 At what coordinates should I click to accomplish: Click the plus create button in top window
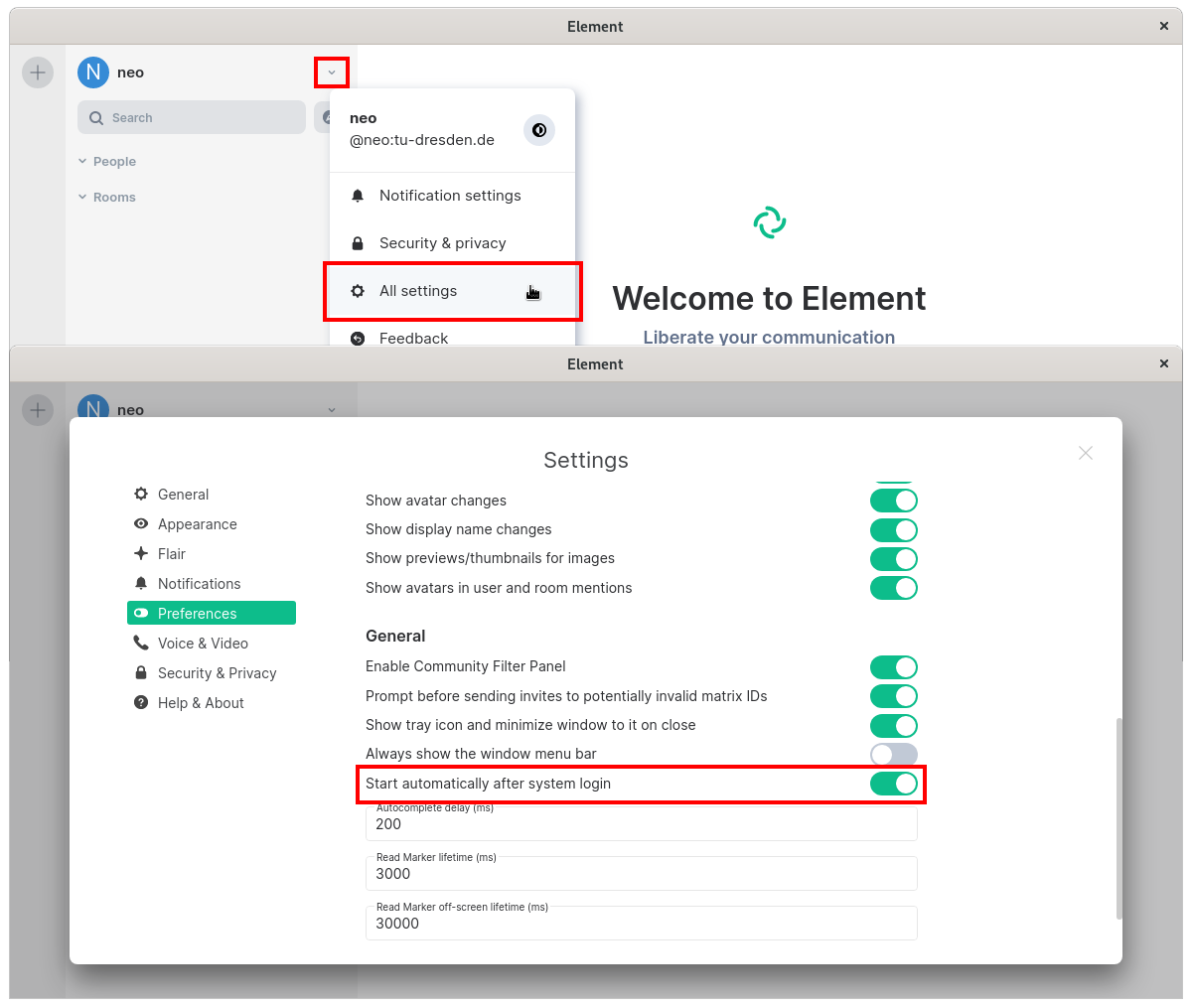tap(38, 72)
